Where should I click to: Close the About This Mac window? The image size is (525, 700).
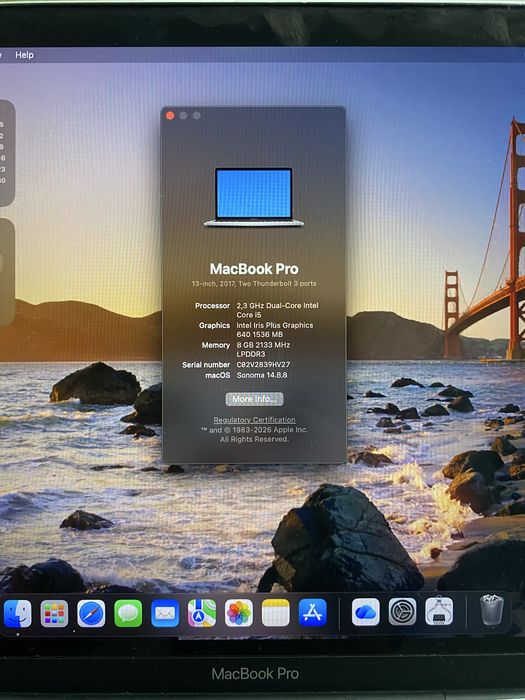click(170, 116)
